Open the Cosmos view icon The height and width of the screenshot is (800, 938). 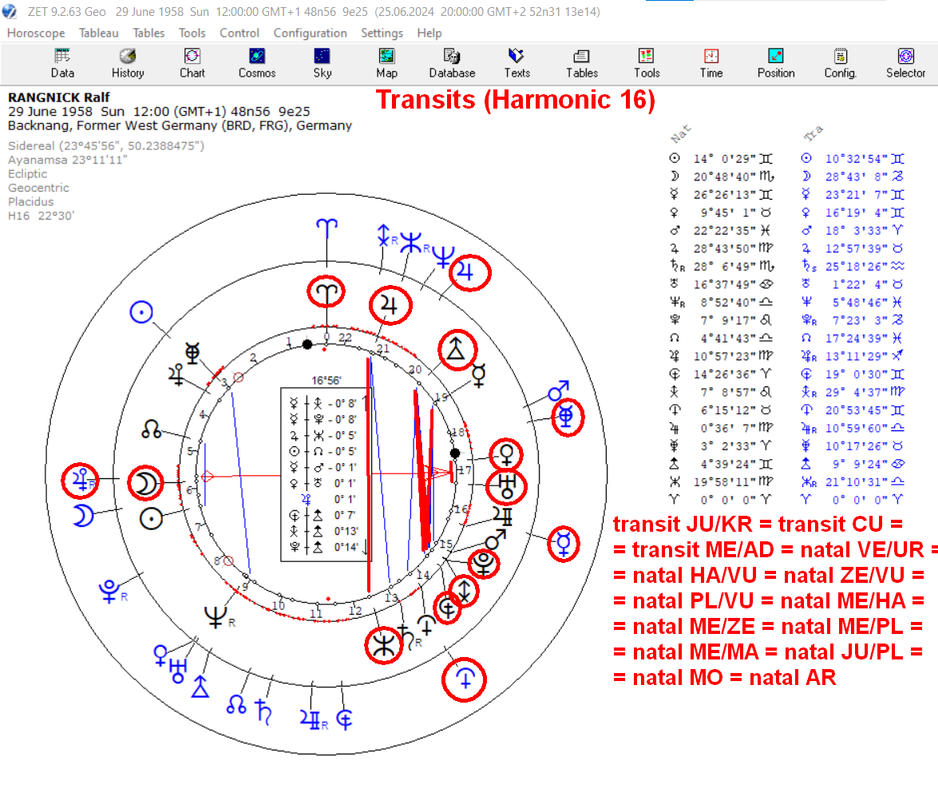pos(257,63)
